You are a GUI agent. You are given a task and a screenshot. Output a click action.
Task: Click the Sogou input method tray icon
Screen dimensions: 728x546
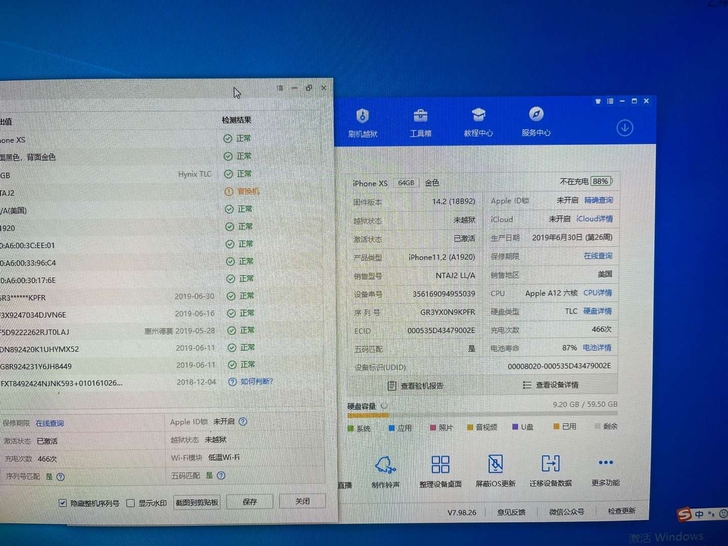coord(684,514)
